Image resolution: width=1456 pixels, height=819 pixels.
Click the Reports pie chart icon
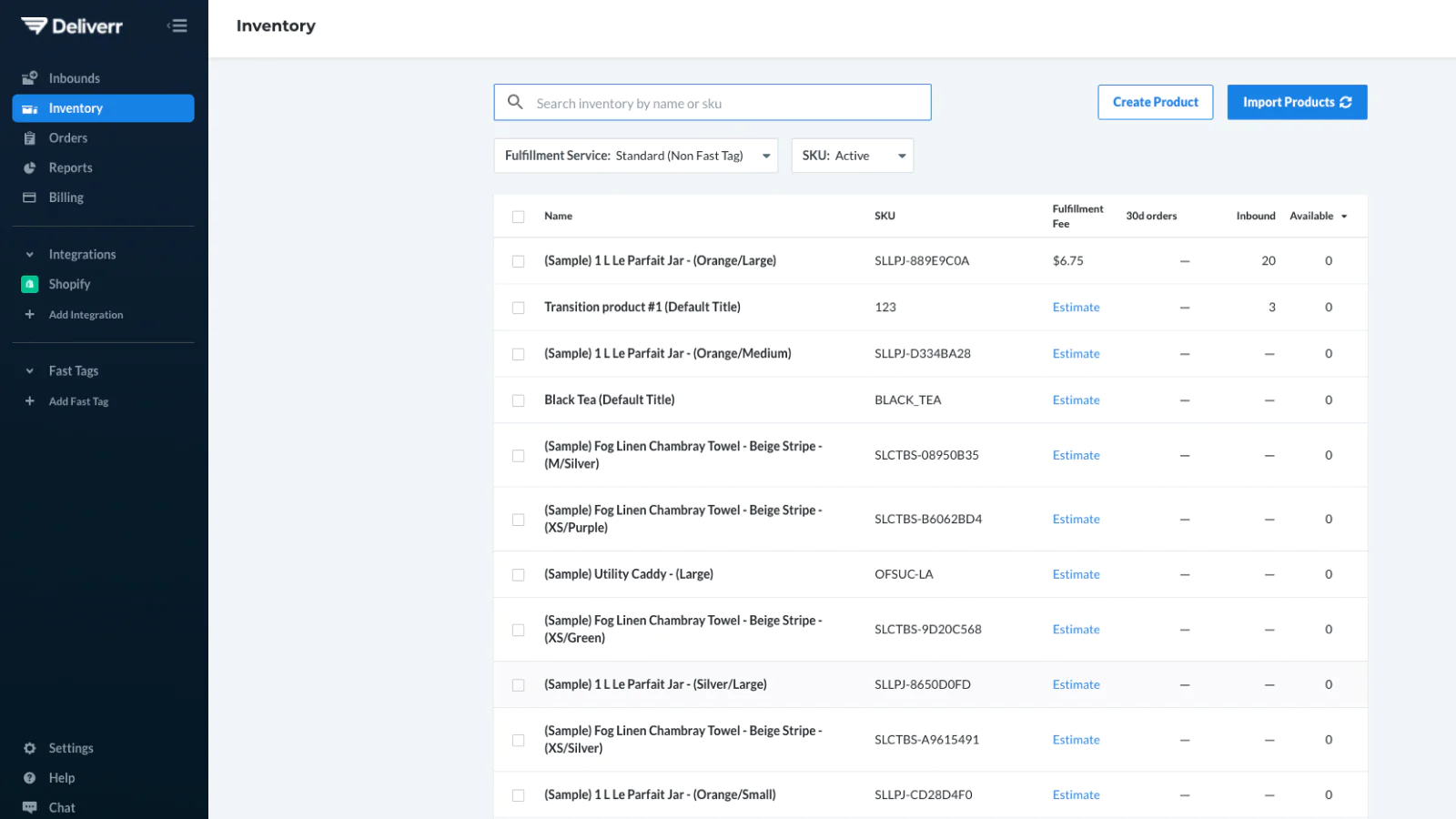[30, 168]
